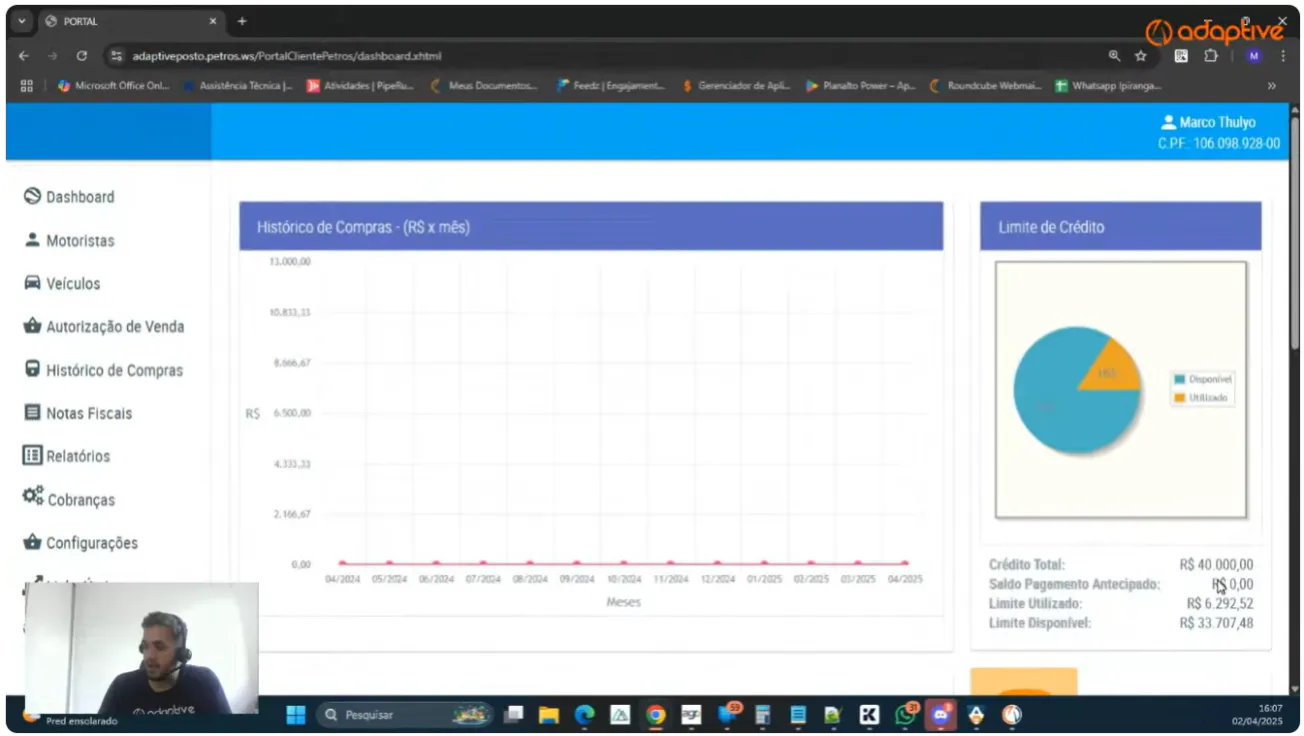Click the Histórico de Compras basket icon

(32, 369)
